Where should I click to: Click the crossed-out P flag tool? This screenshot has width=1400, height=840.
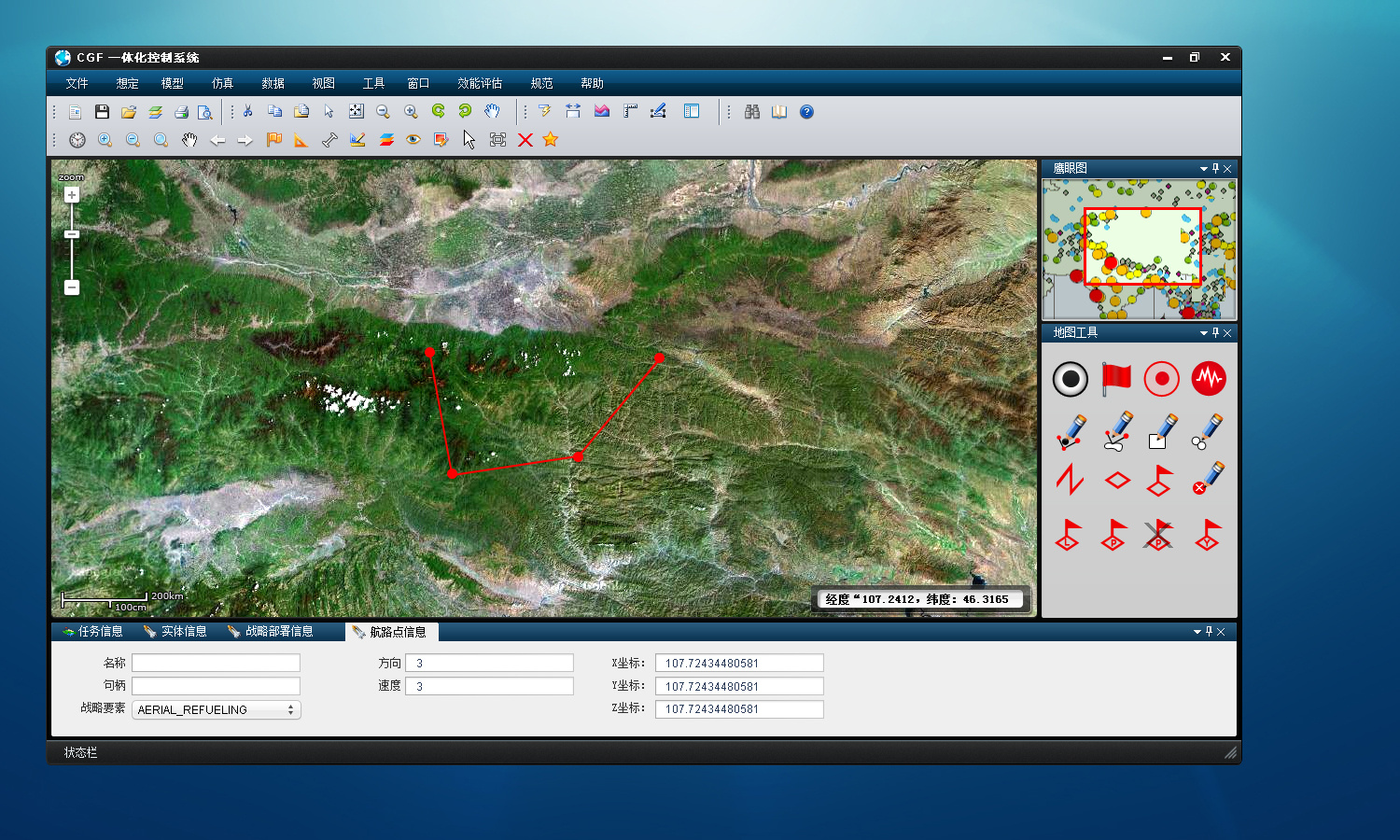(1158, 535)
